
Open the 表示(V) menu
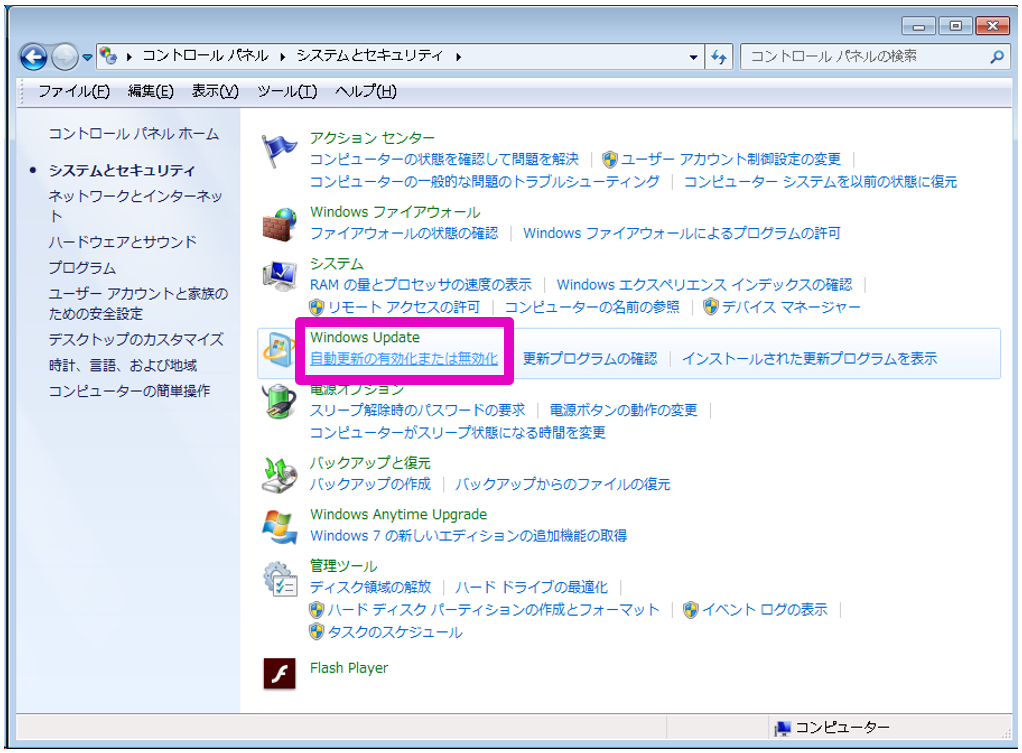click(214, 91)
